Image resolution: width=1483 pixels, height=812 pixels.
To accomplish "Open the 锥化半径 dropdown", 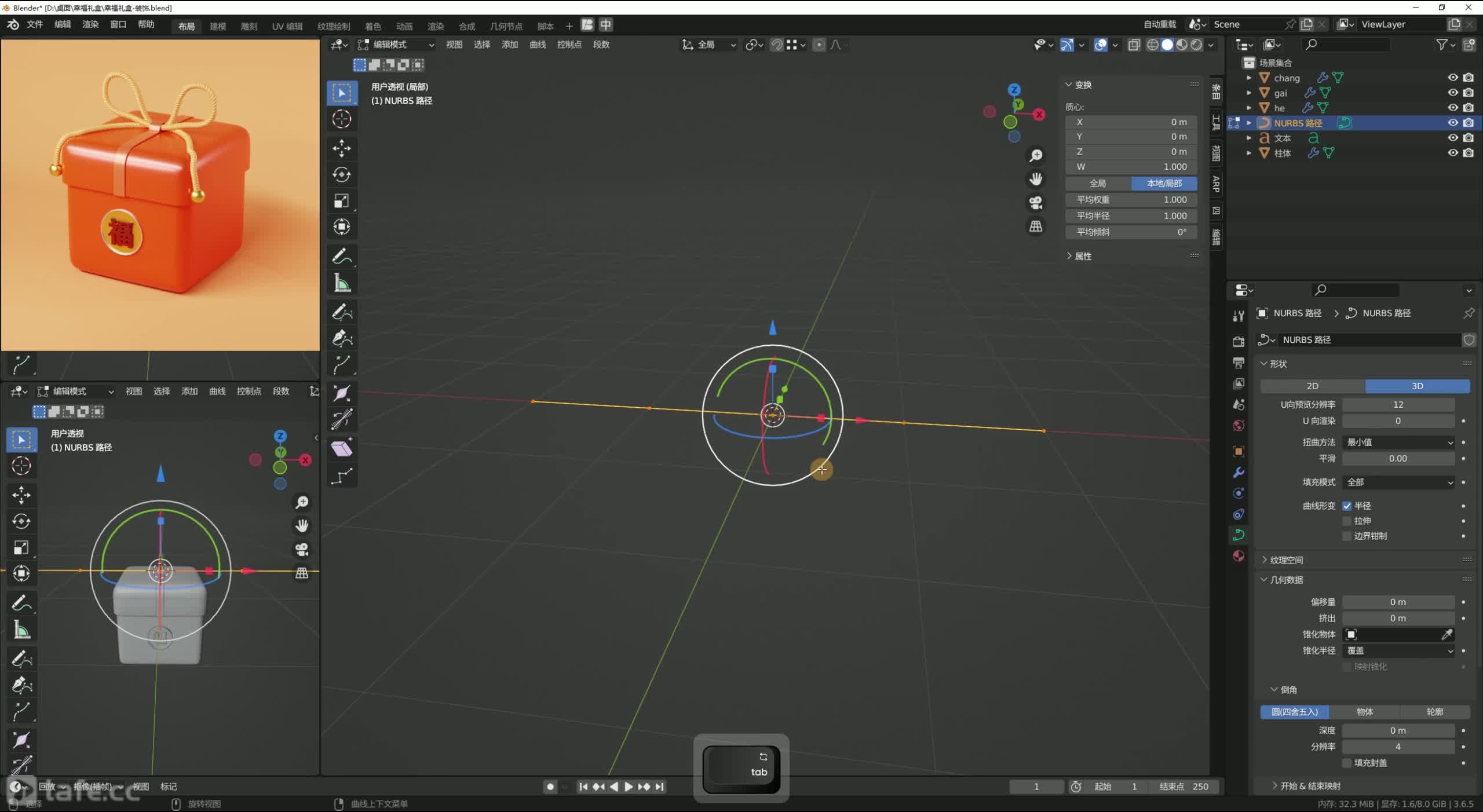I will click(x=1398, y=650).
